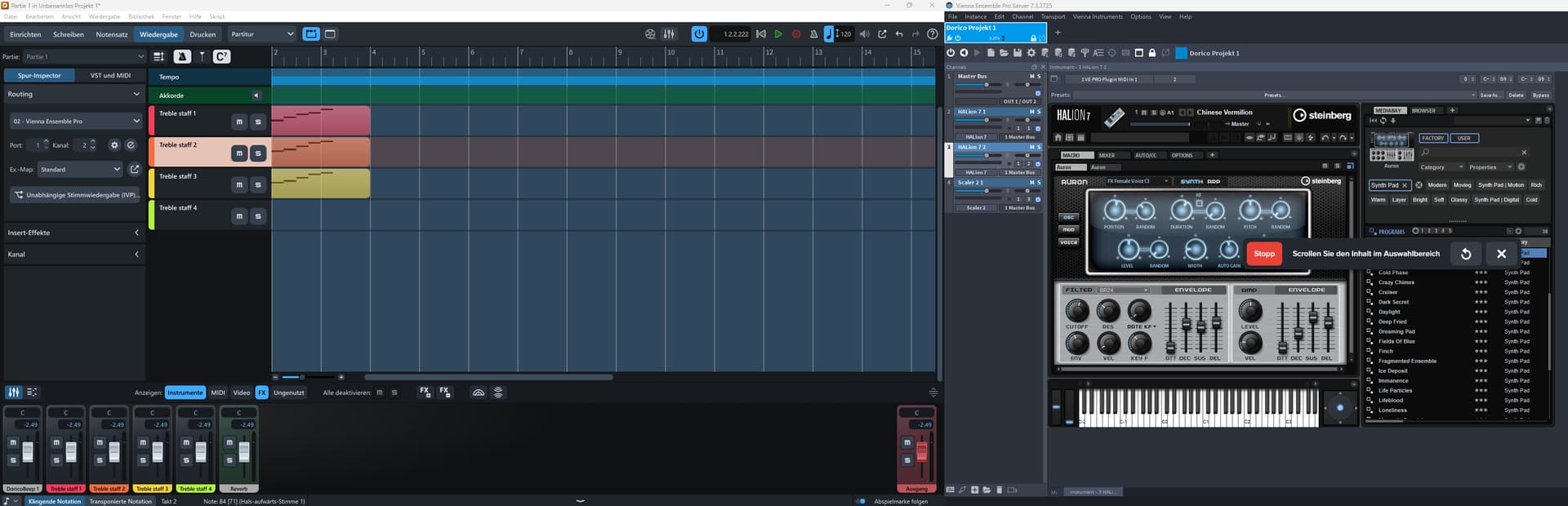Switch to the Drucken mode tab
The width and height of the screenshot is (1568, 506).
203,34
